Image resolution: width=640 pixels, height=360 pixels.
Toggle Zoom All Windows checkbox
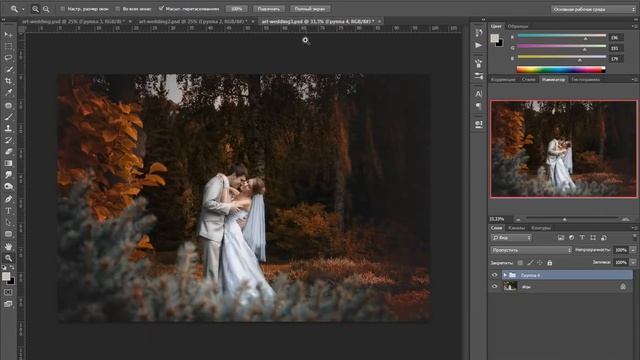pos(118,9)
